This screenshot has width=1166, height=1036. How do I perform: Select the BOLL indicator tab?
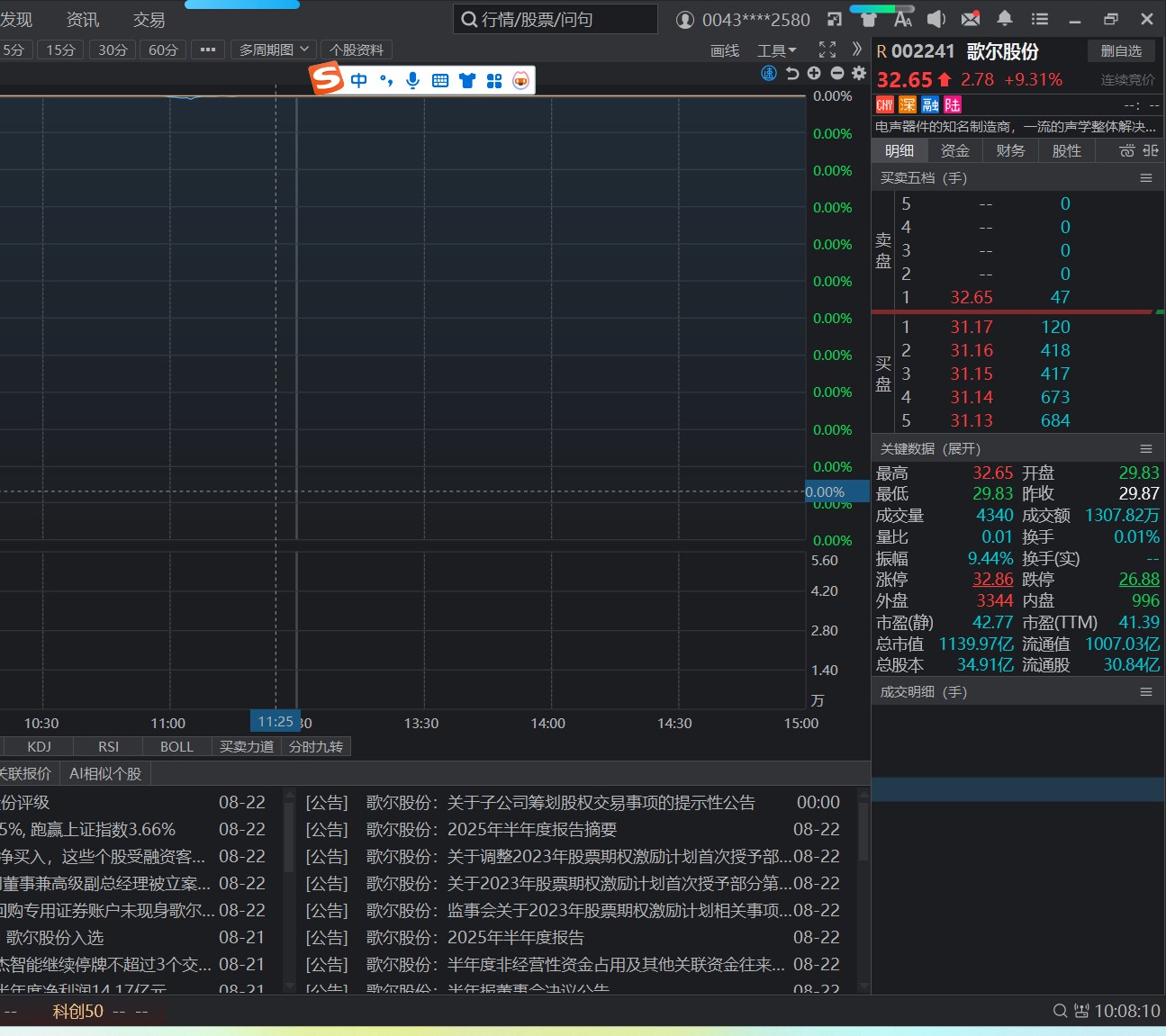pyautogui.click(x=176, y=746)
